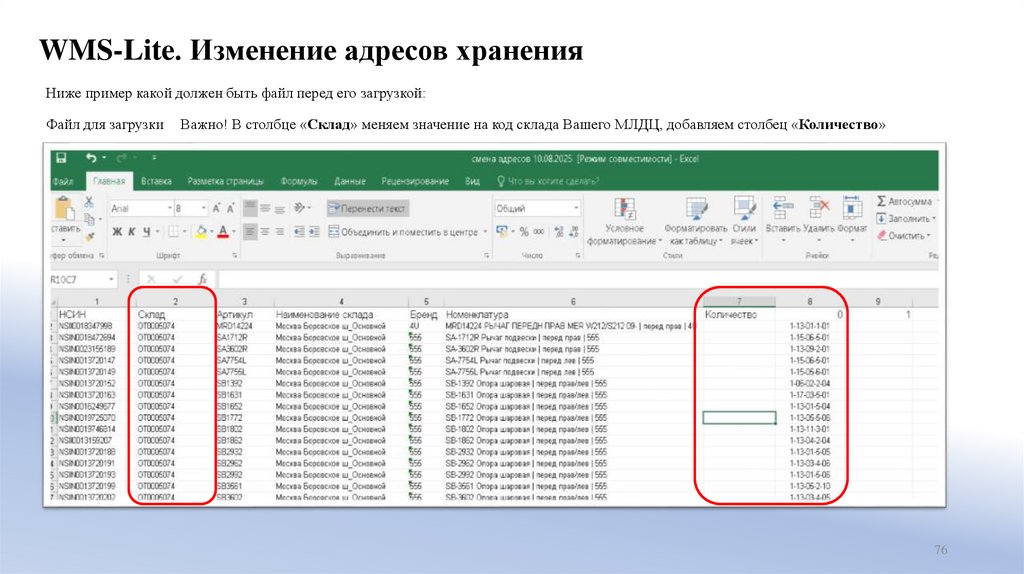Toggle top vertical alignment
The height and width of the screenshot is (574, 1024).
[x=250, y=208]
